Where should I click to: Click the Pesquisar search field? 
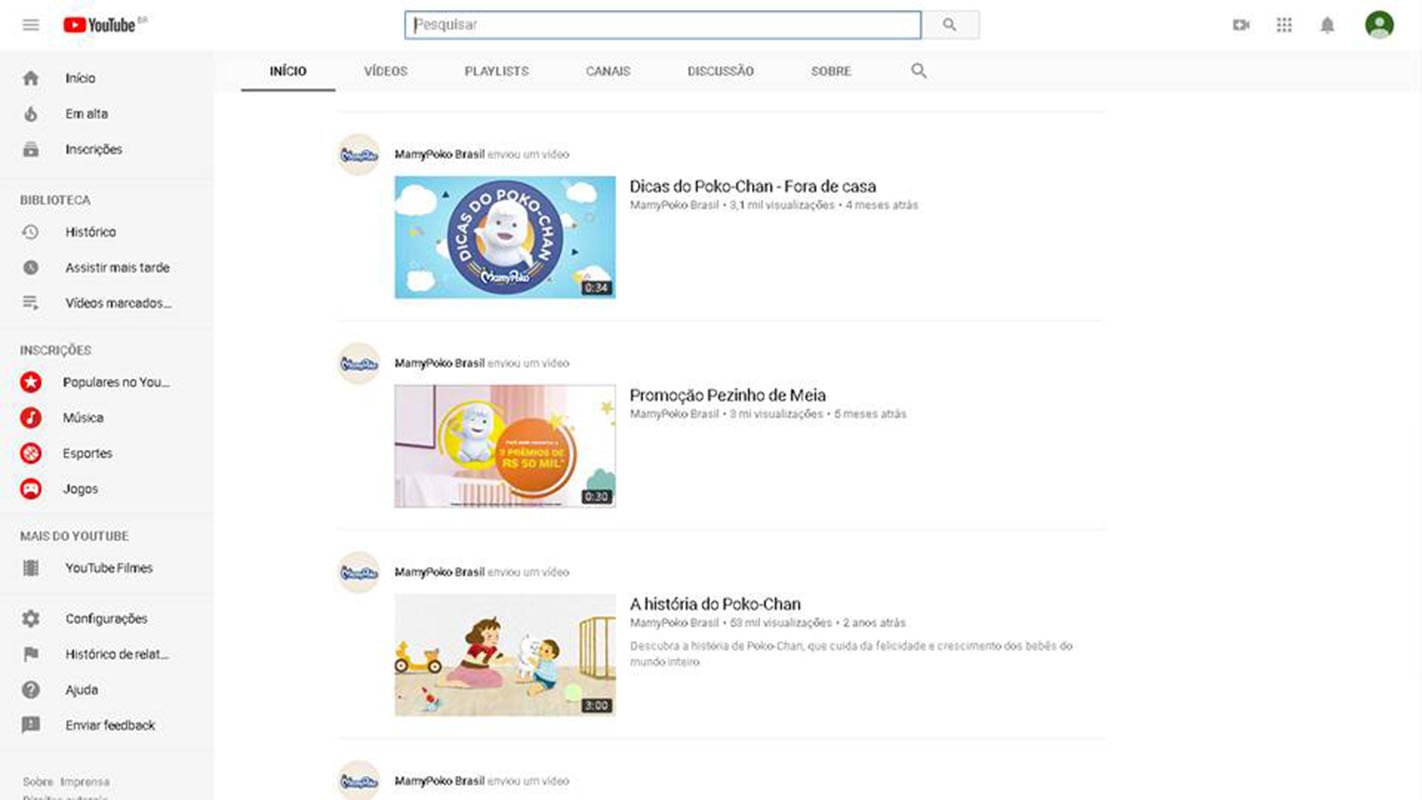pos(663,25)
